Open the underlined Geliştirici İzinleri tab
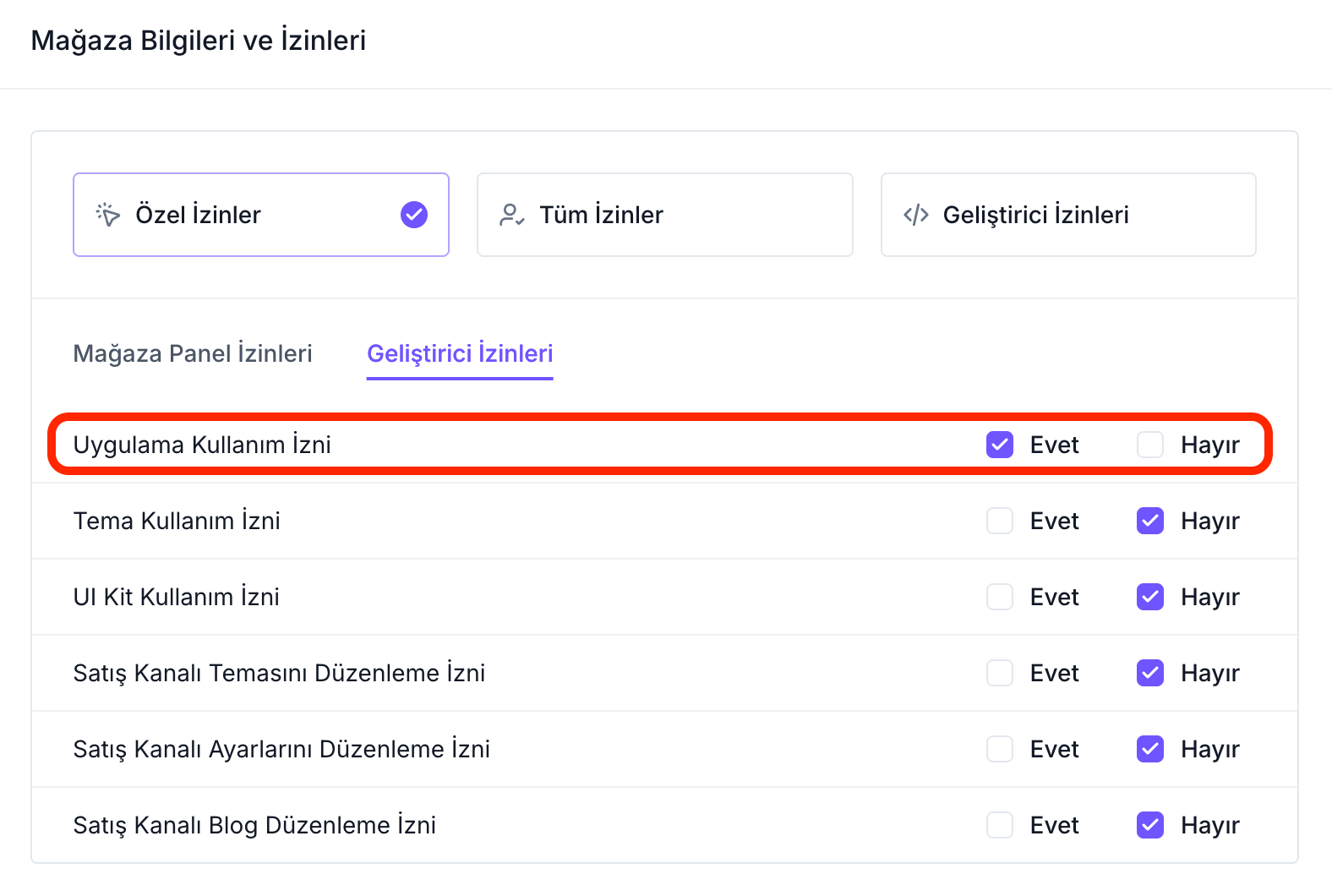 (x=460, y=353)
